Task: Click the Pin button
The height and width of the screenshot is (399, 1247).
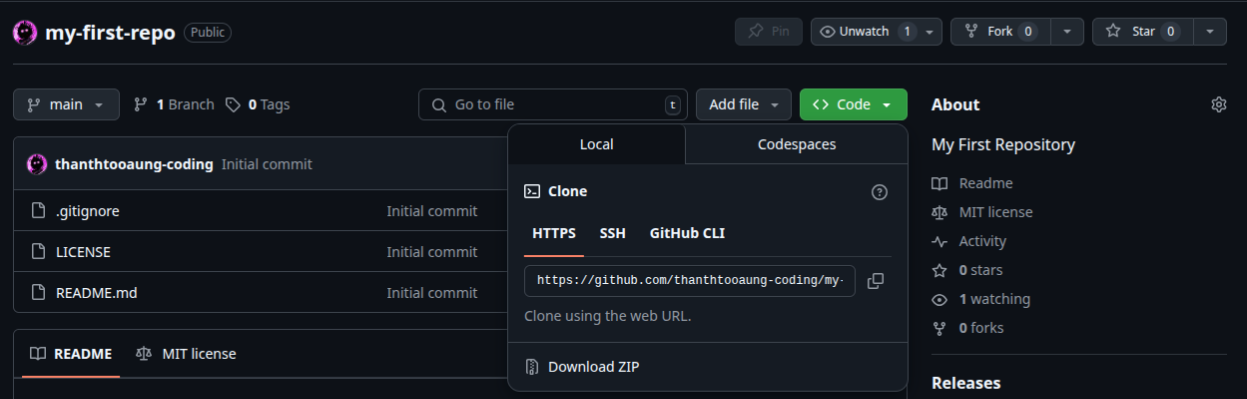Action: [769, 32]
